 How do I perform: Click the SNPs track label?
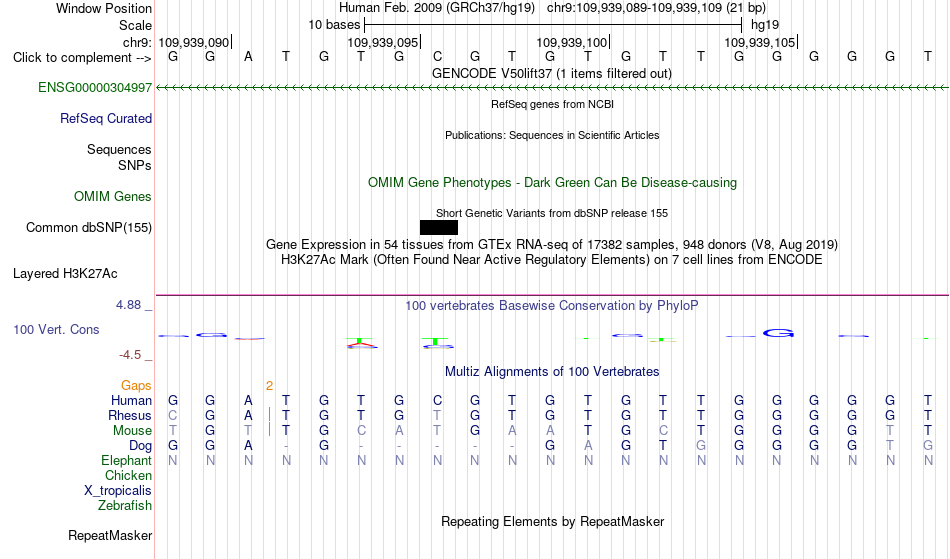135,165
